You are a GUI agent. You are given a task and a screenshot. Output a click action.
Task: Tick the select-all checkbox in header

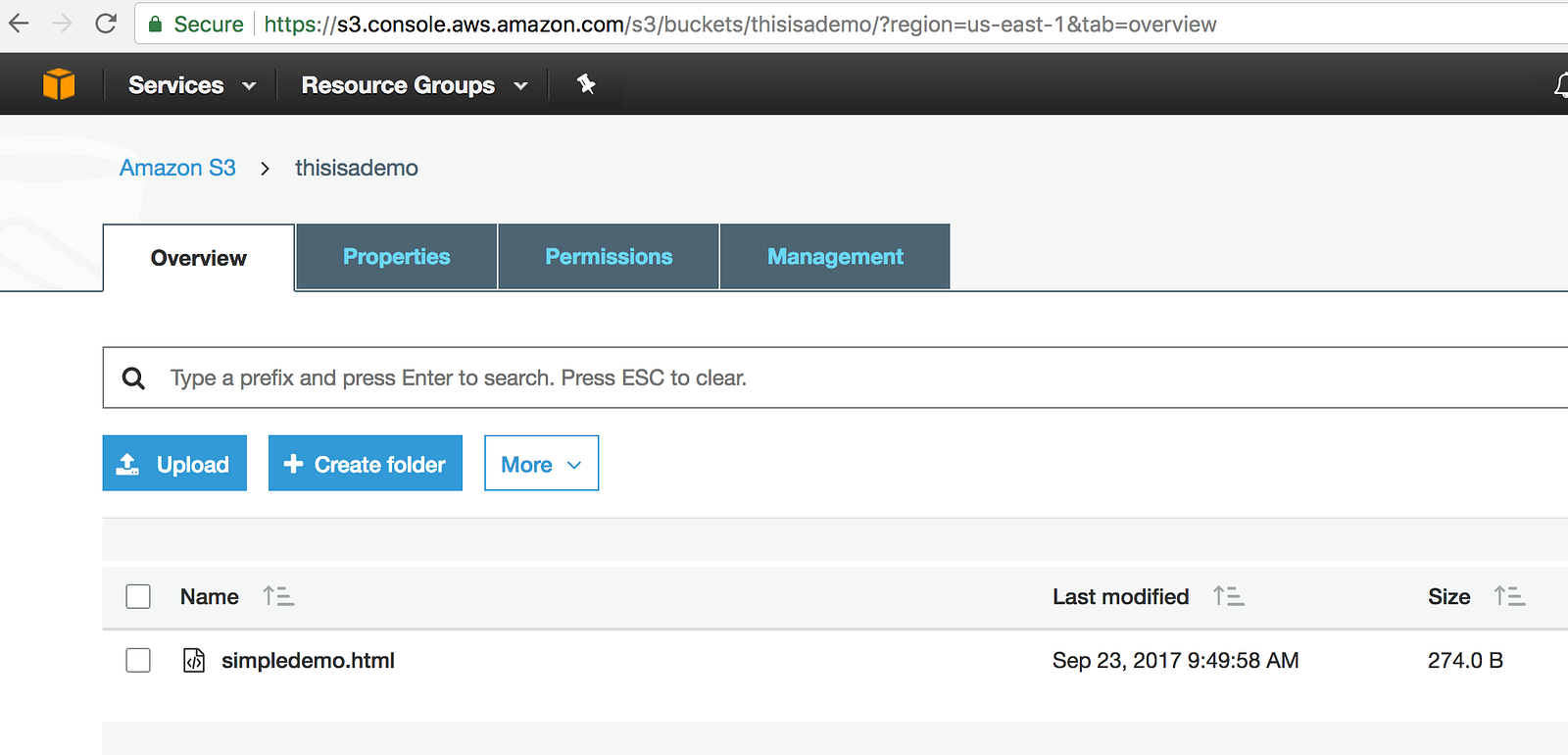138,596
